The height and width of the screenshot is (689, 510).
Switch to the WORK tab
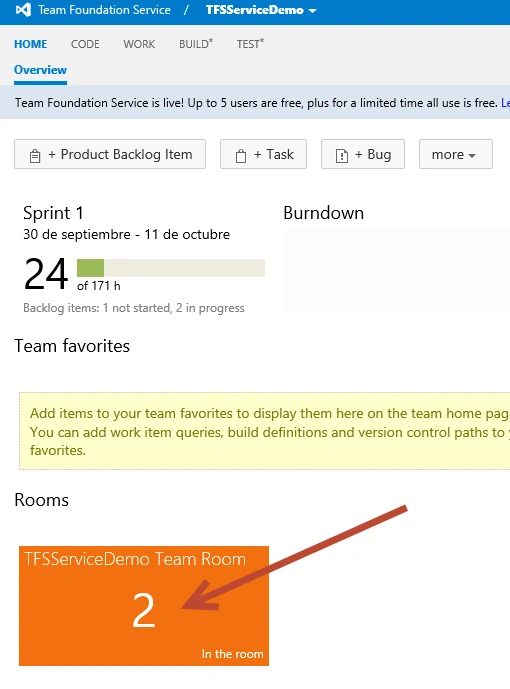(x=139, y=44)
